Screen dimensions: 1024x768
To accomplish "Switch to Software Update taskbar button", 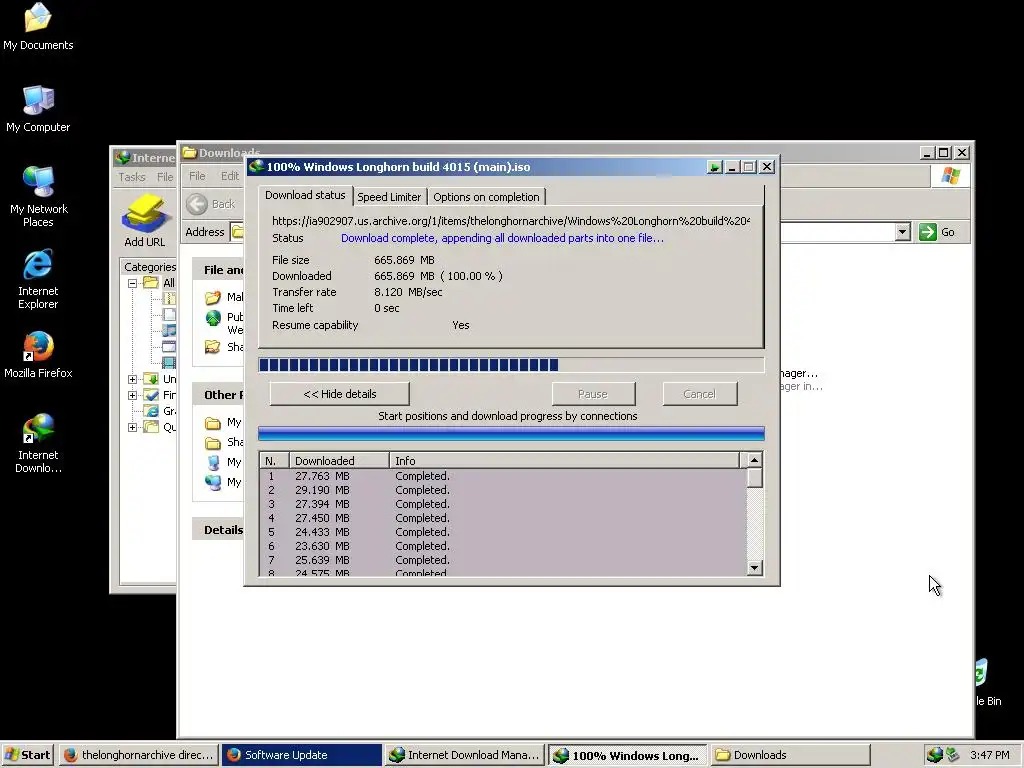I will (301, 755).
